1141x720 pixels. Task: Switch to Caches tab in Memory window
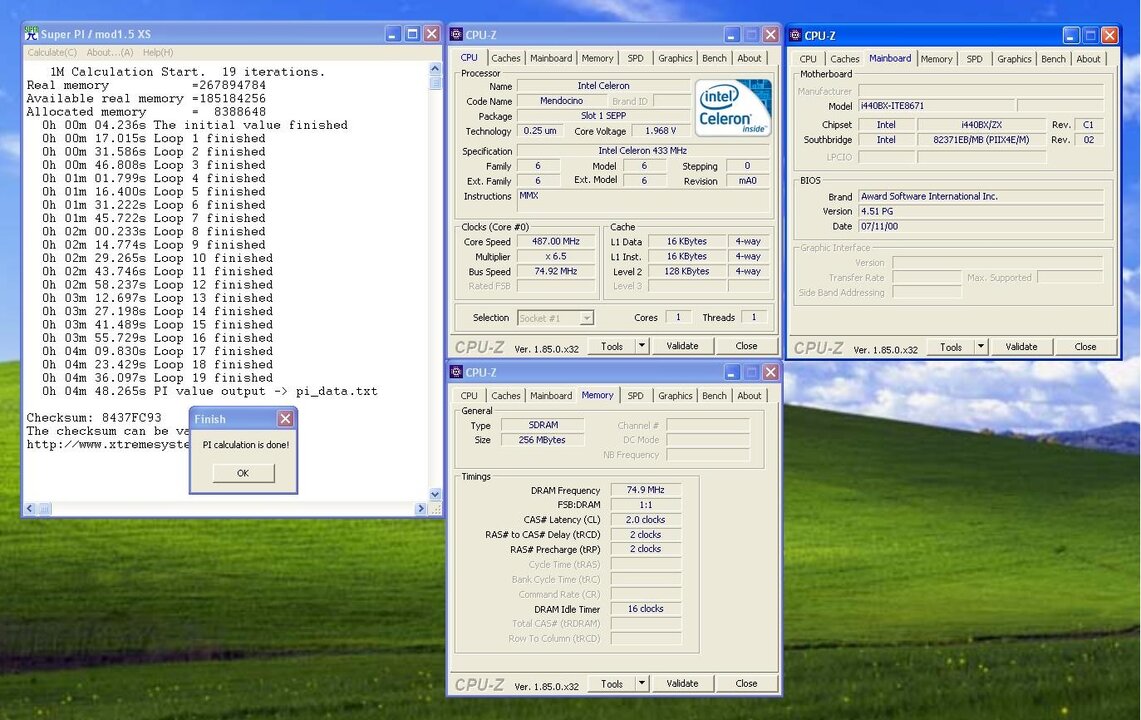[506, 396]
